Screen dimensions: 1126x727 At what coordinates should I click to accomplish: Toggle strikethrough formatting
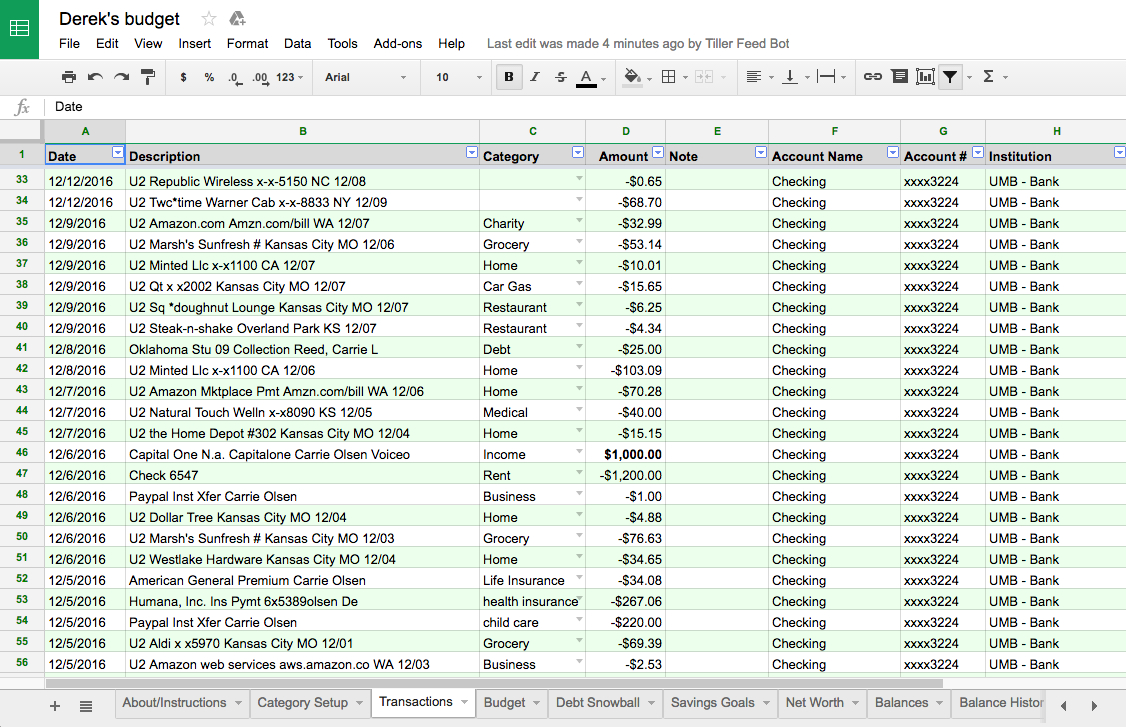coord(560,76)
